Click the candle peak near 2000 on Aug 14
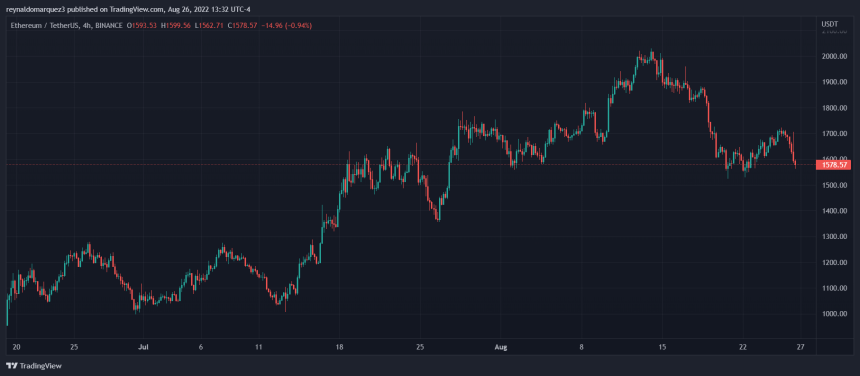This screenshot has width=860, height=376. pos(652,55)
